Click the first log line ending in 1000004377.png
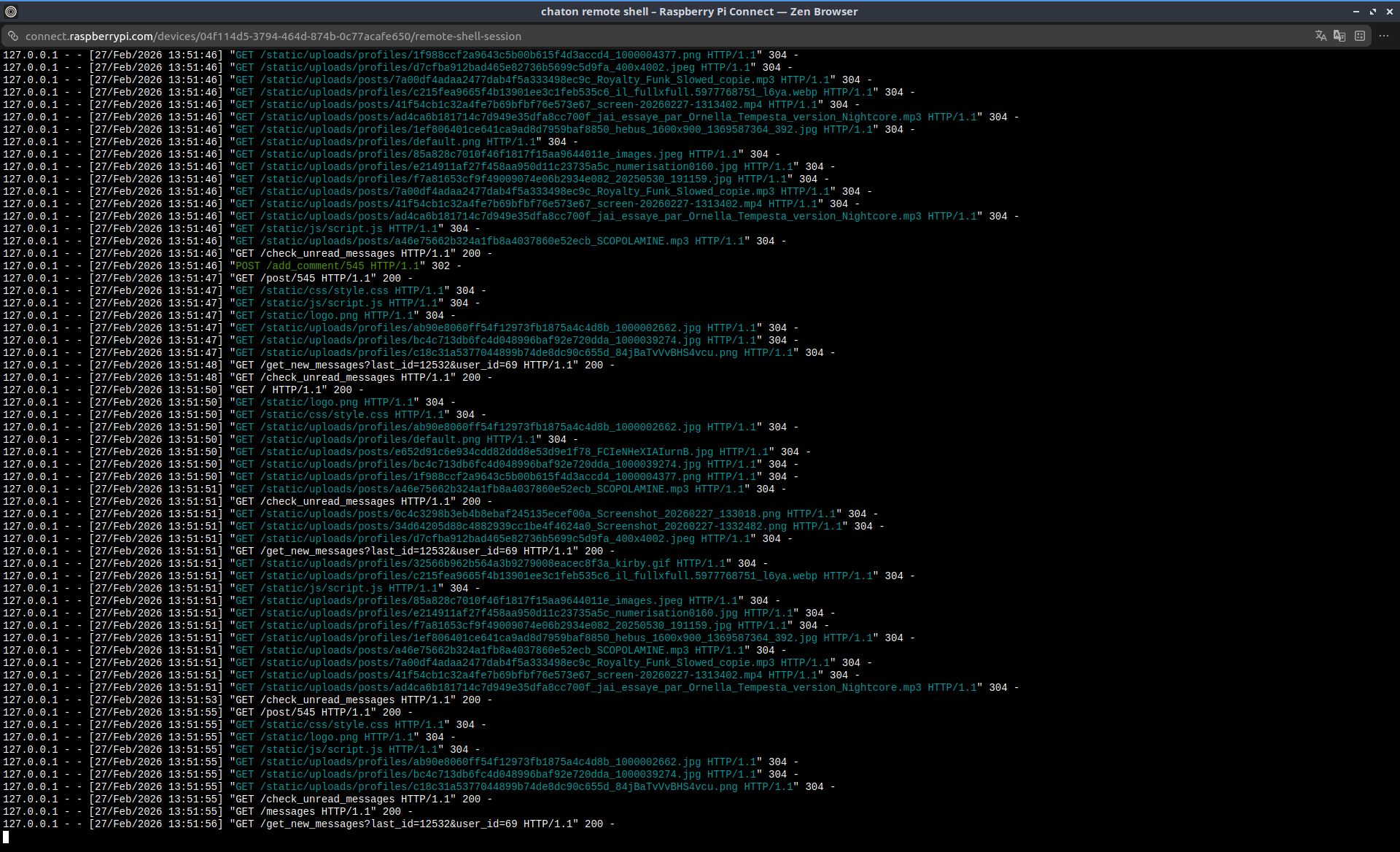Image resolution: width=1400 pixels, height=852 pixels. coord(496,55)
